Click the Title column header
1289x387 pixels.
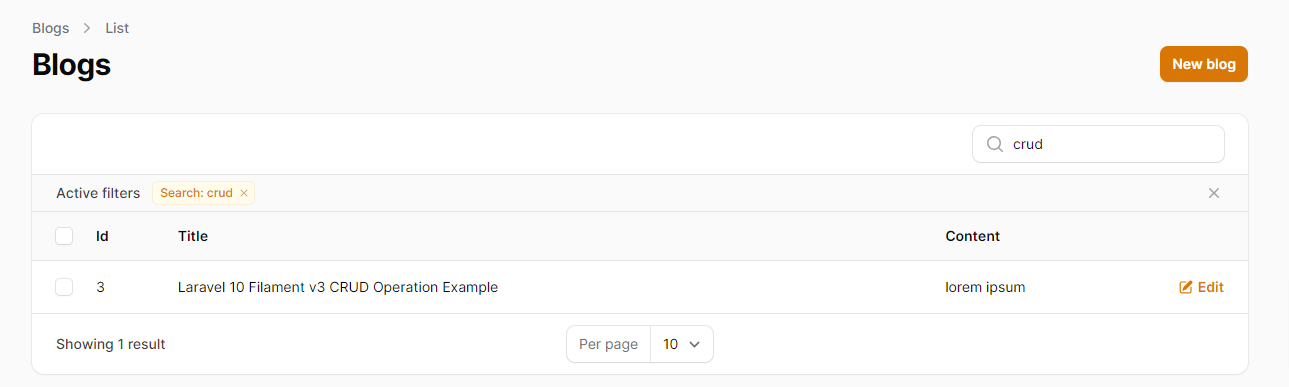[193, 236]
